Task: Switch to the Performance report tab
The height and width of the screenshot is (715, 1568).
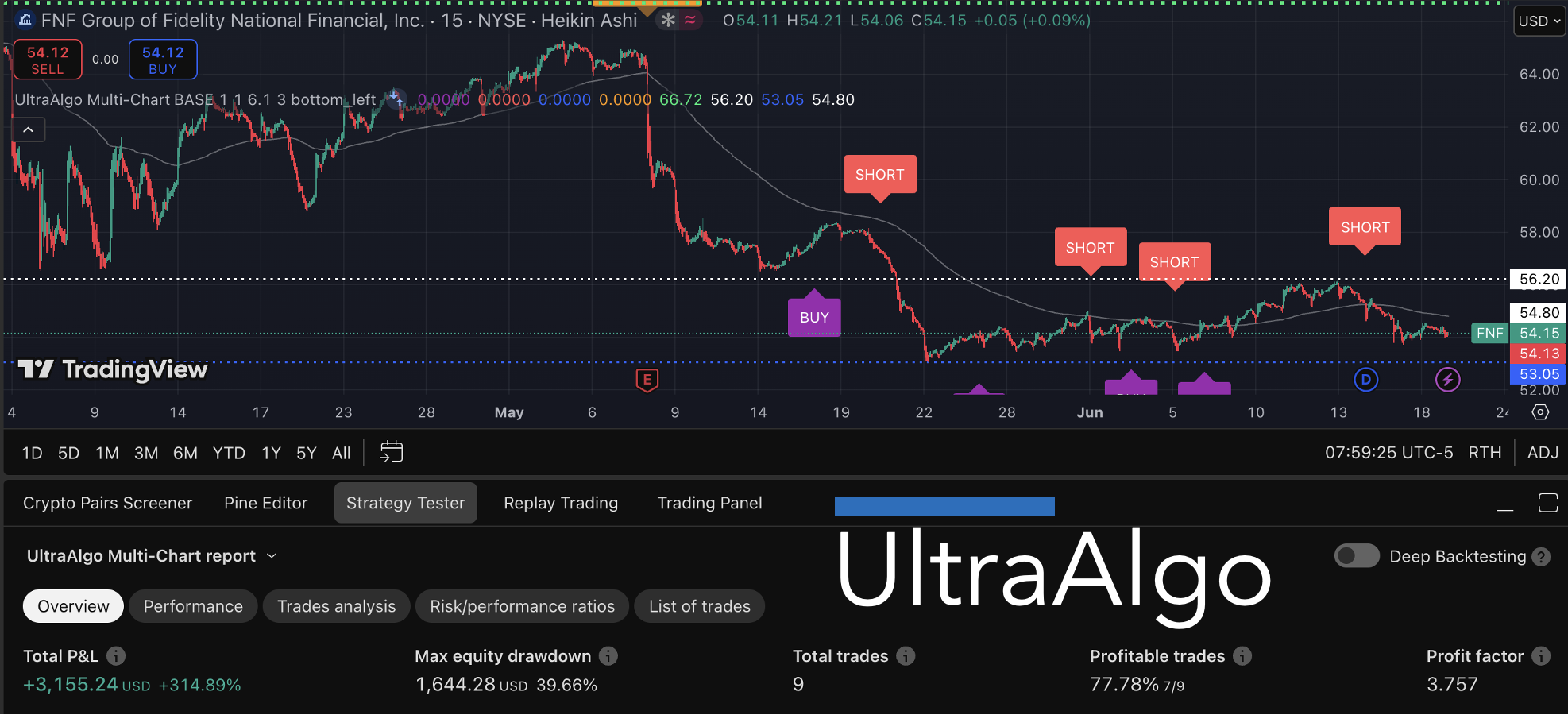Action: [x=193, y=606]
